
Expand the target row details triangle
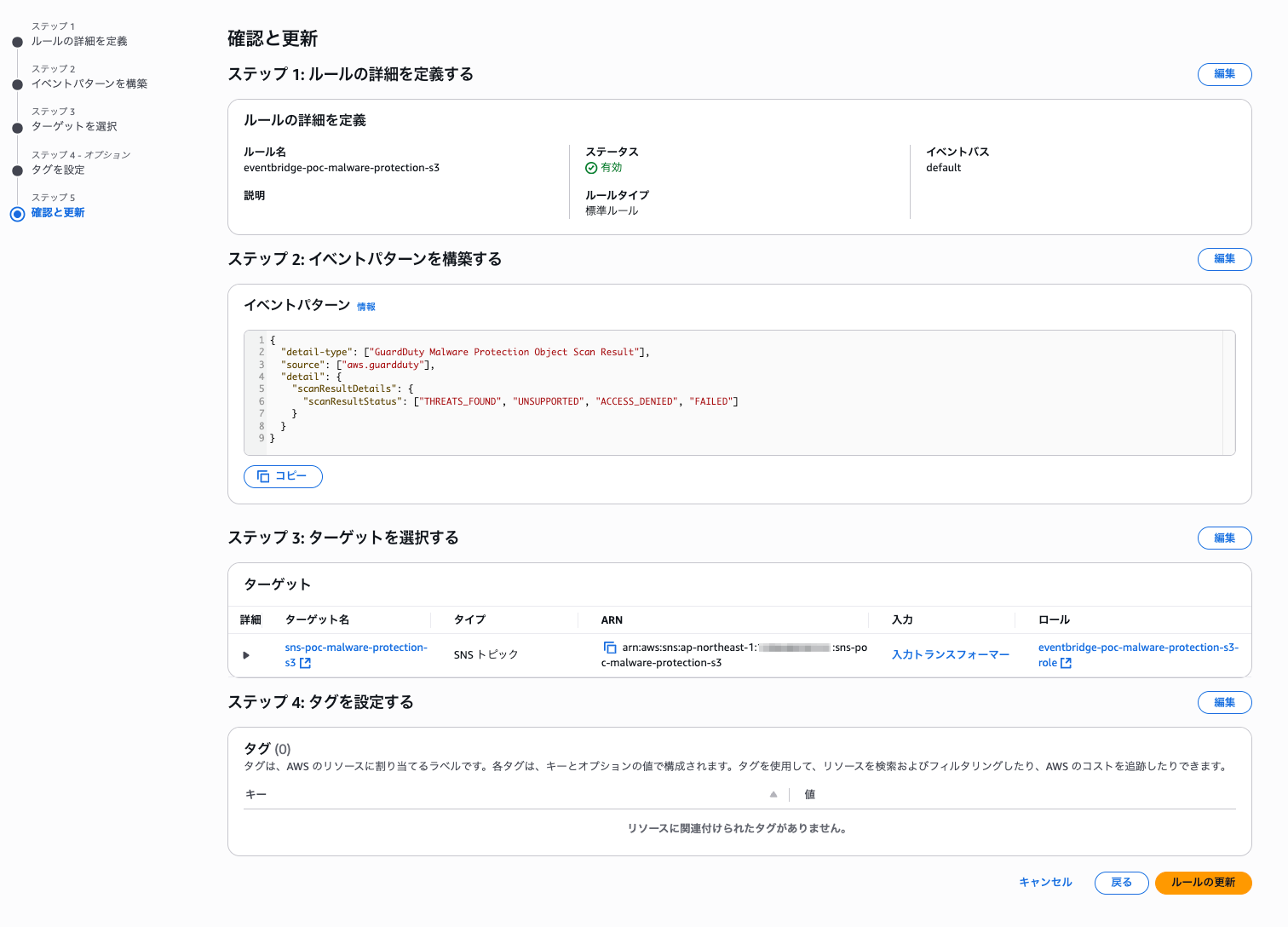click(246, 655)
